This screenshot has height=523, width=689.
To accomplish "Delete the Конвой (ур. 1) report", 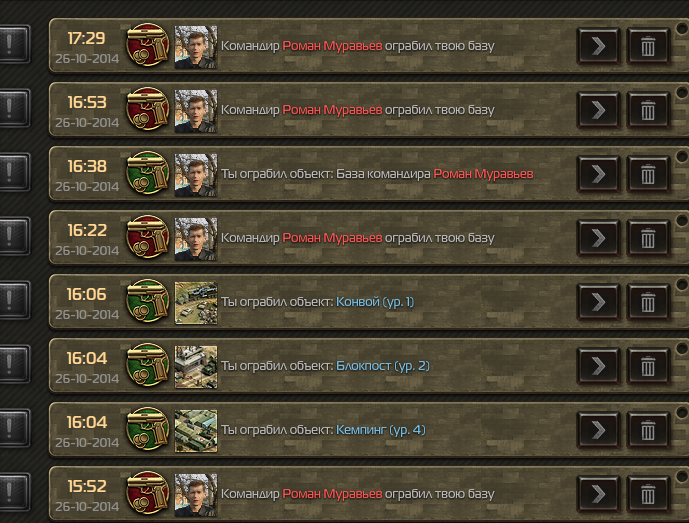I will [648, 302].
